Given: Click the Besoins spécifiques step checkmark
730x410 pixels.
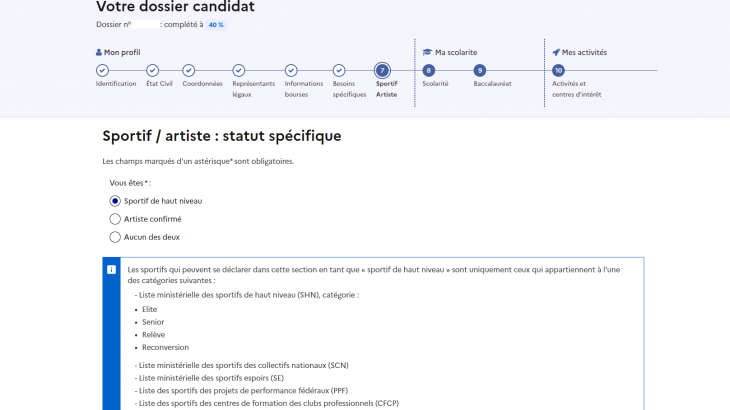Looking at the screenshot, I should click(339, 70).
